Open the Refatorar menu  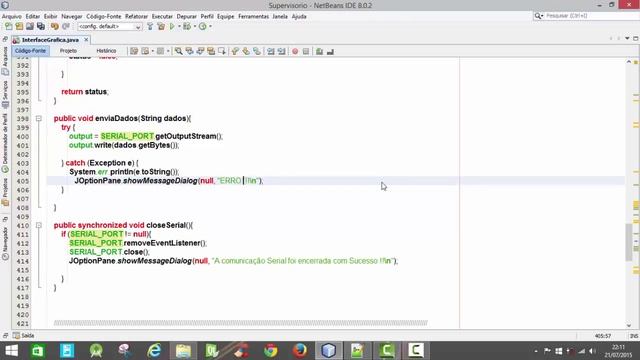136,16
